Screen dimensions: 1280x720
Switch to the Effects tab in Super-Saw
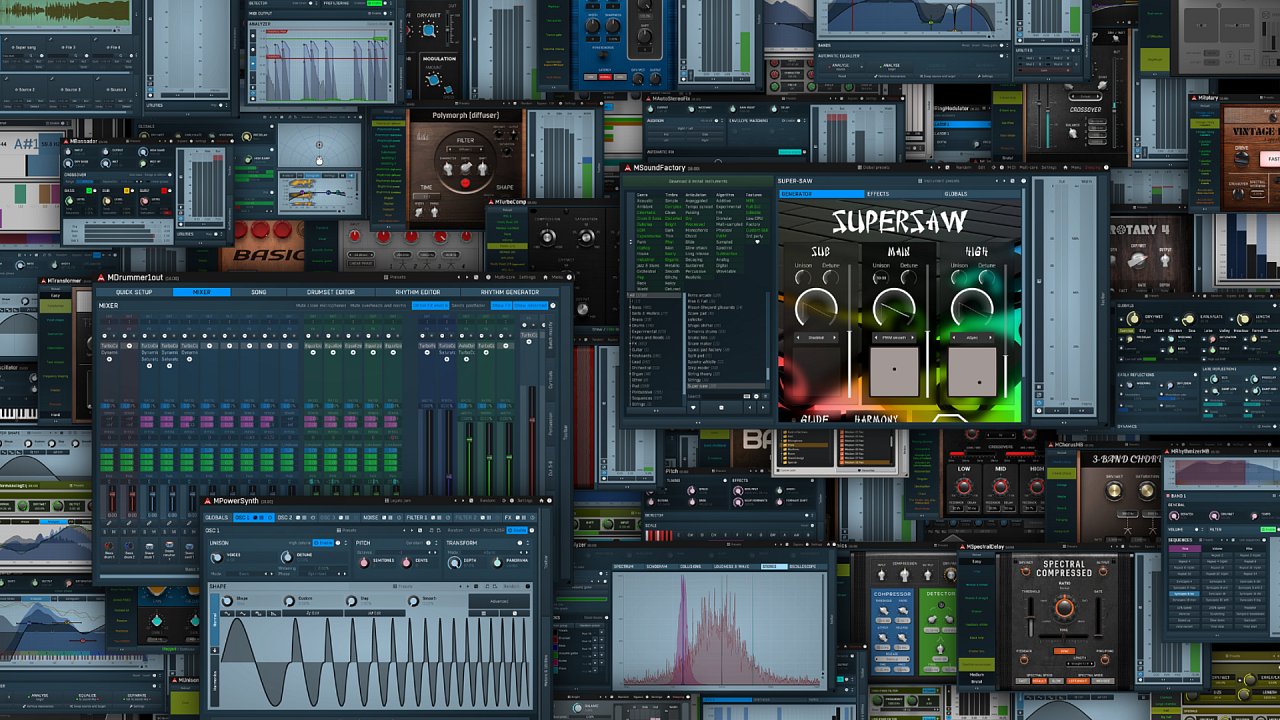[877, 194]
